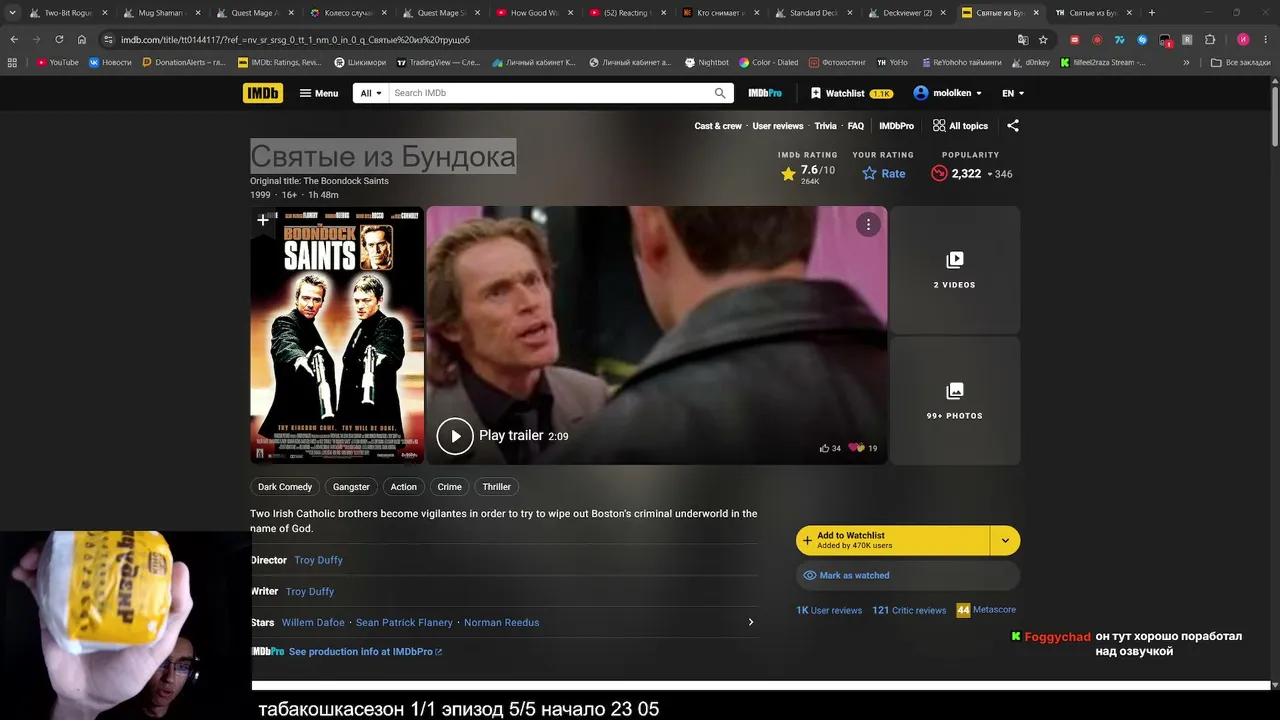This screenshot has height=720, width=1280.
Task: Open director Troy Duffy's page
Action: click(318, 560)
